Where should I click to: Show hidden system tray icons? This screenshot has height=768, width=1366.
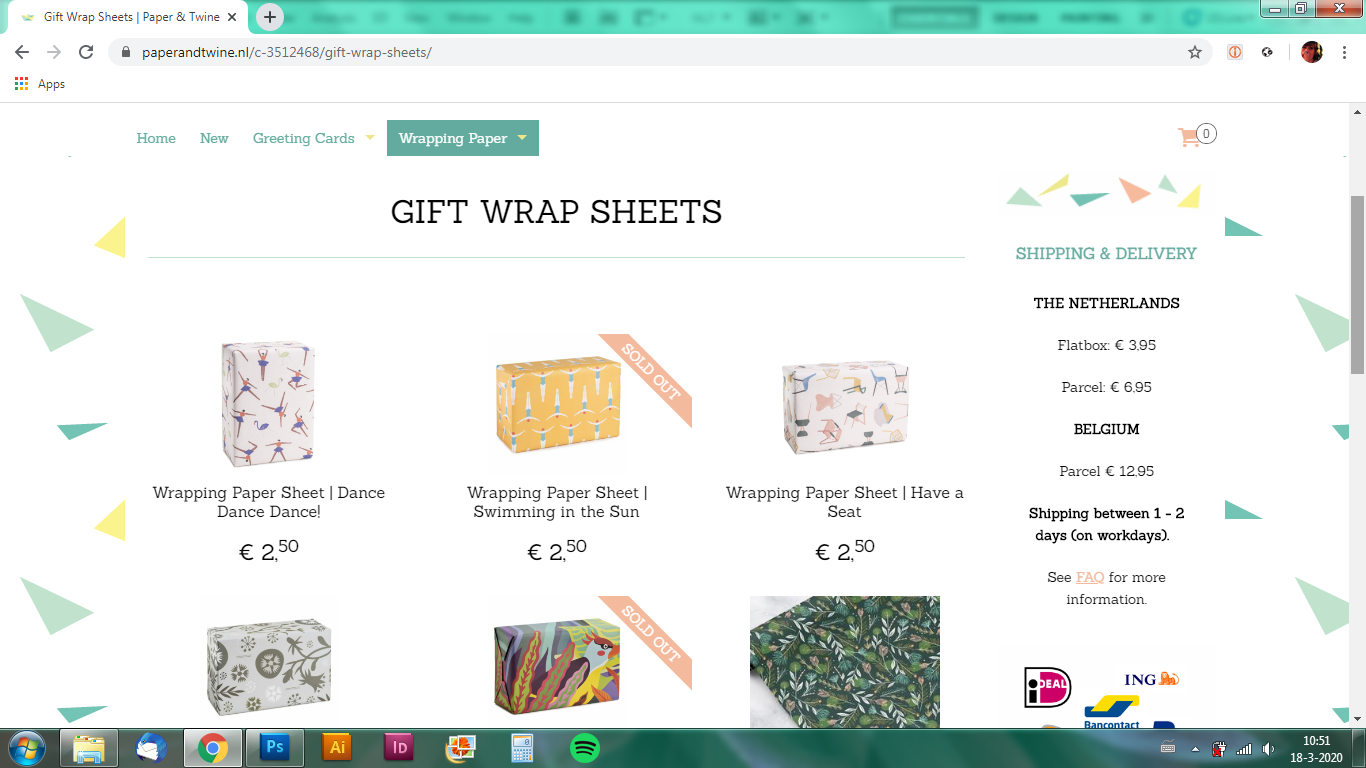(1195, 748)
